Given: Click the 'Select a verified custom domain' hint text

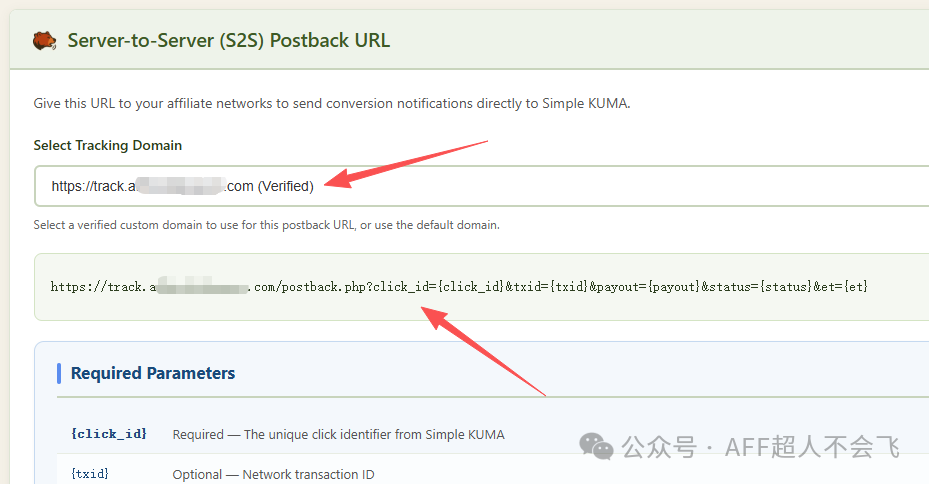Looking at the screenshot, I should [267, 225].
